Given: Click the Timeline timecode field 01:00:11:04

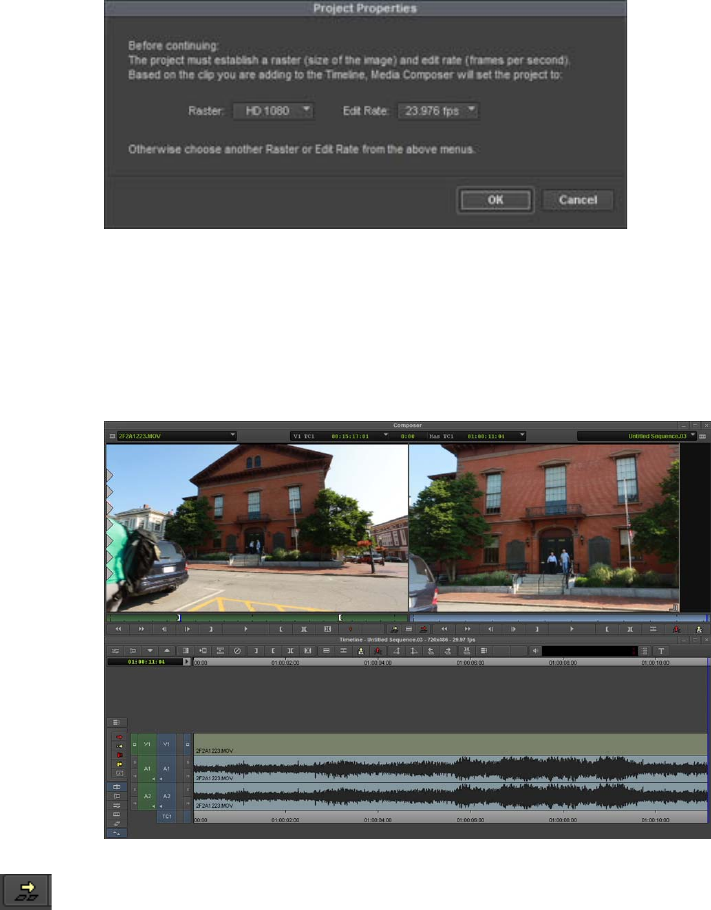Looking at the screenshot, I should coord(146,662).
